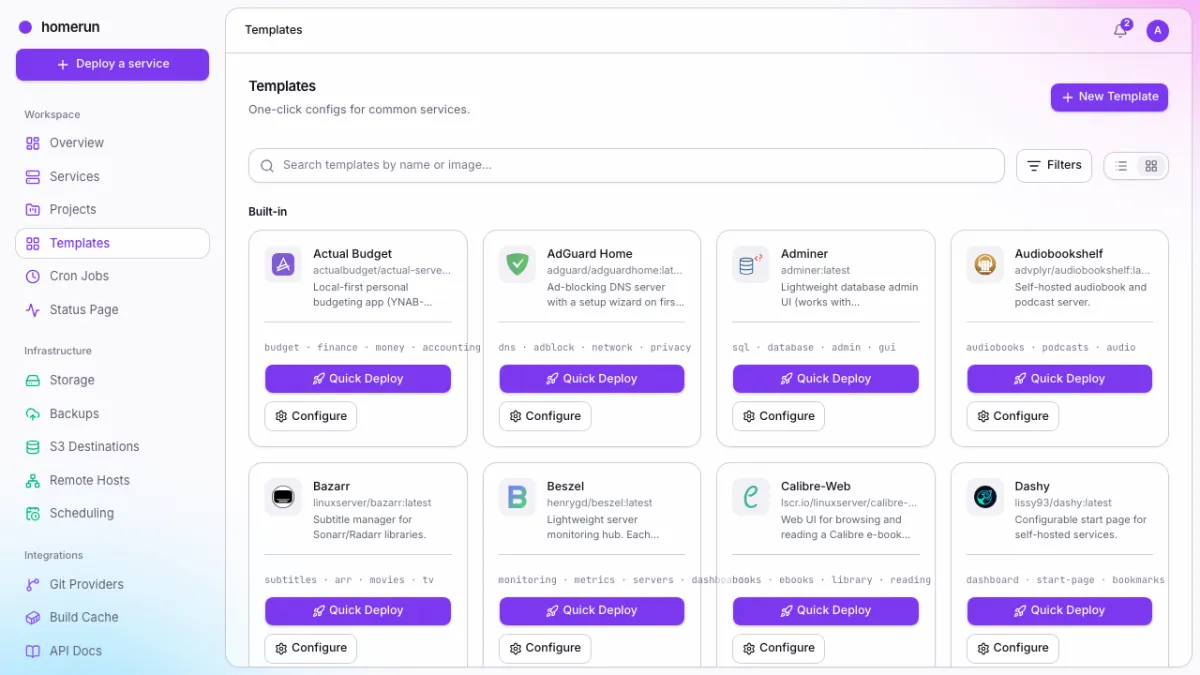Open the user avatar menu
The width and height of the screenshot is (1200, 675).
coord(1157,31)
